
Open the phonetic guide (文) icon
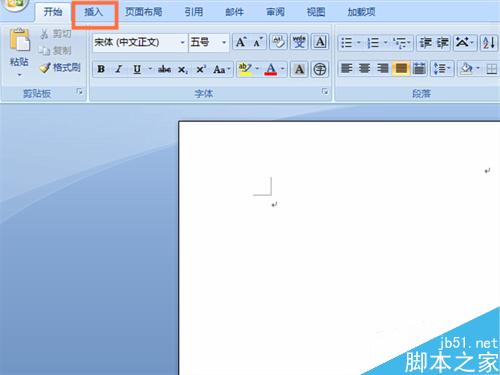[x=299, y=42]
